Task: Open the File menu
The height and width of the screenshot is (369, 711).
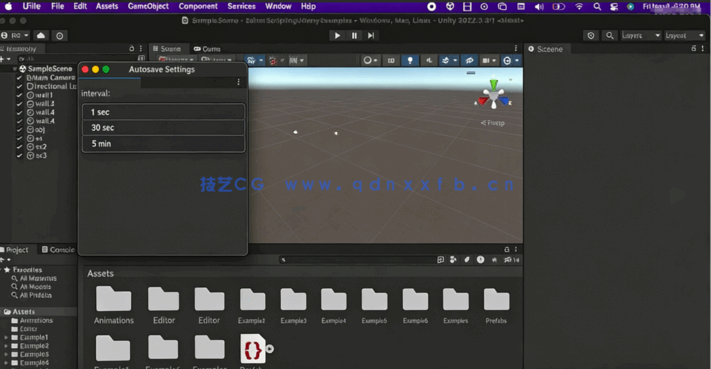Action: (58, 6)
